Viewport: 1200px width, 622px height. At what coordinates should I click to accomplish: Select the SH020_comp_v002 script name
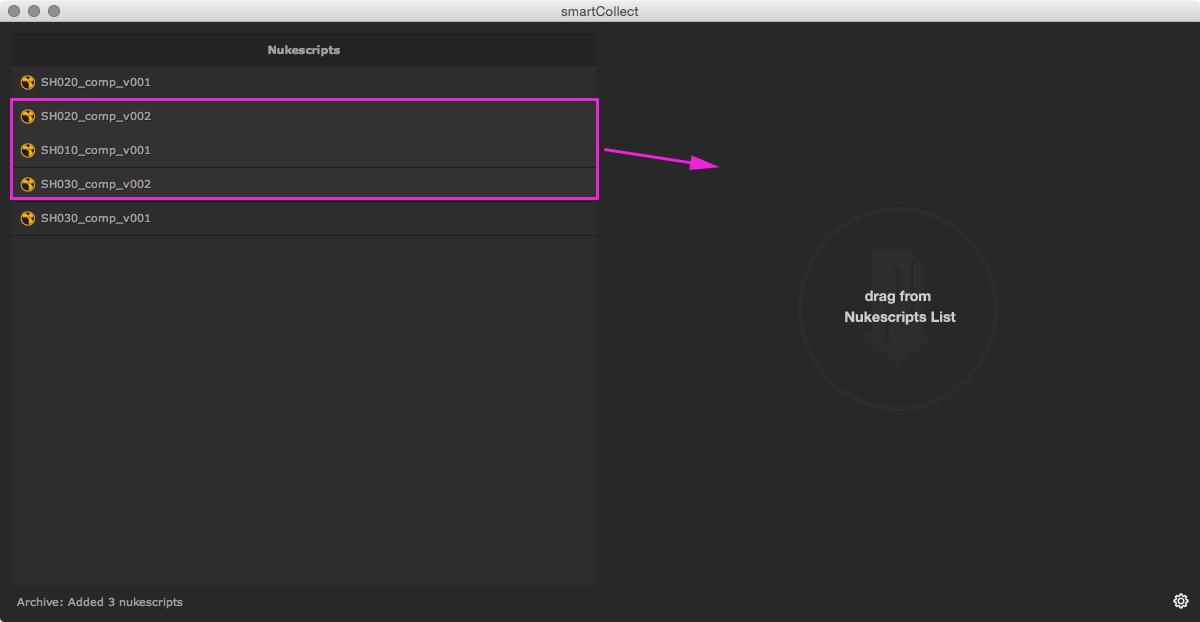point(96,116)
